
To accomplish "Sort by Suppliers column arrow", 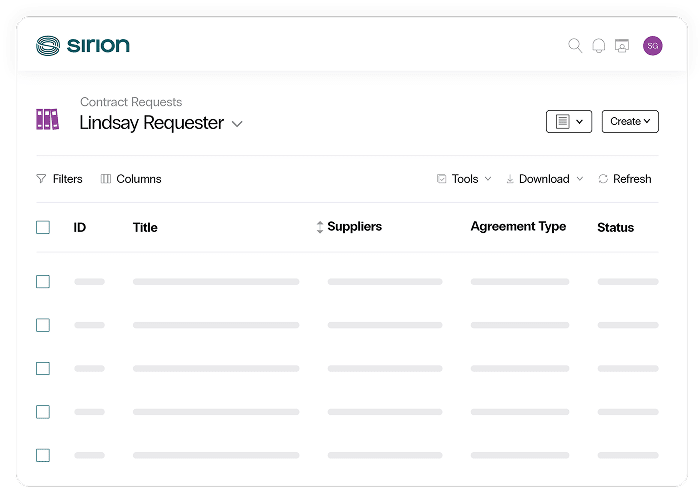I will tap(320, 227).
